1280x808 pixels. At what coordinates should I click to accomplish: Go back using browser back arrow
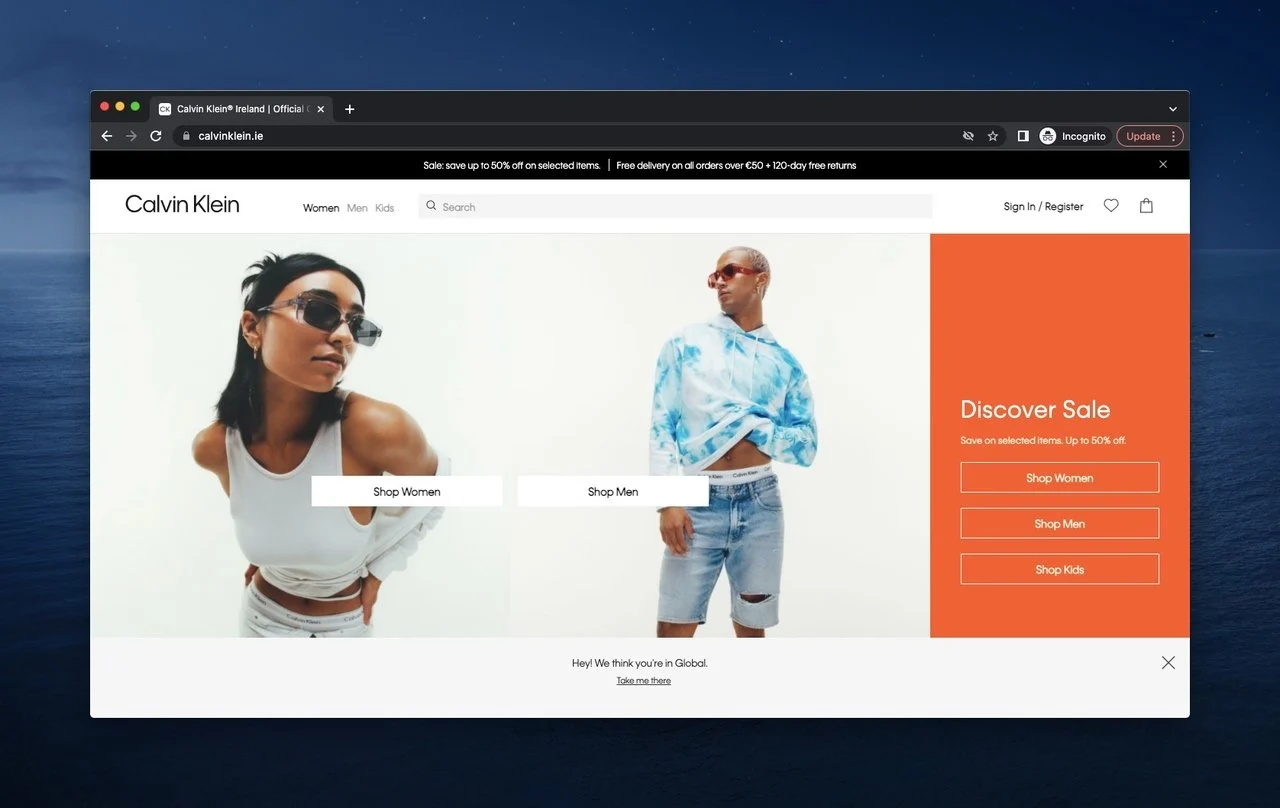click(x=107, y=136)
